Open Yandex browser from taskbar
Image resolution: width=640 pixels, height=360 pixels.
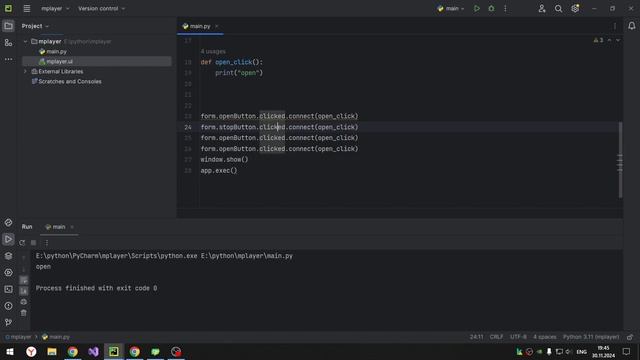tap(31, 352)
